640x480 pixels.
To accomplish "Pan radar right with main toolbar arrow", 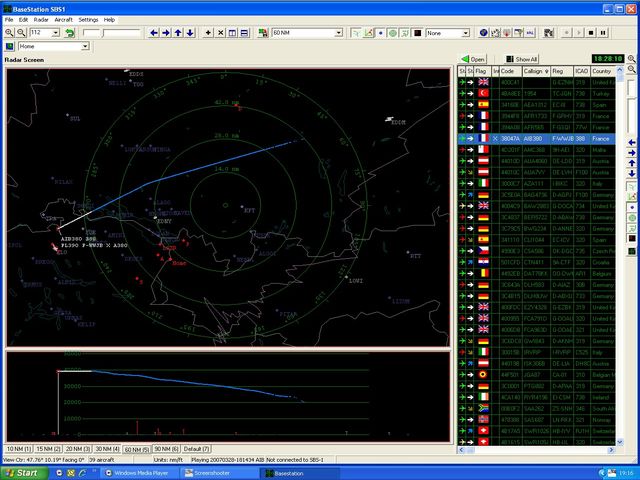I will (166, 33).
